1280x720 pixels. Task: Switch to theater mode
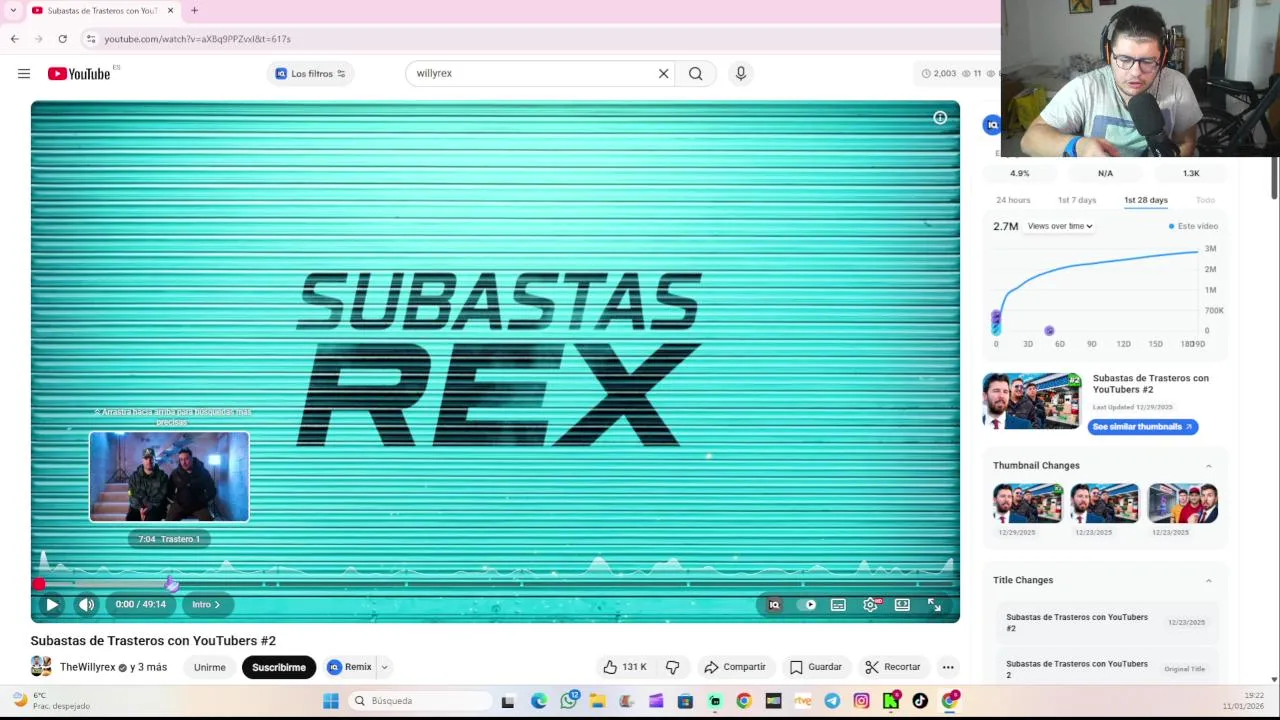click(x=902, y=604)
